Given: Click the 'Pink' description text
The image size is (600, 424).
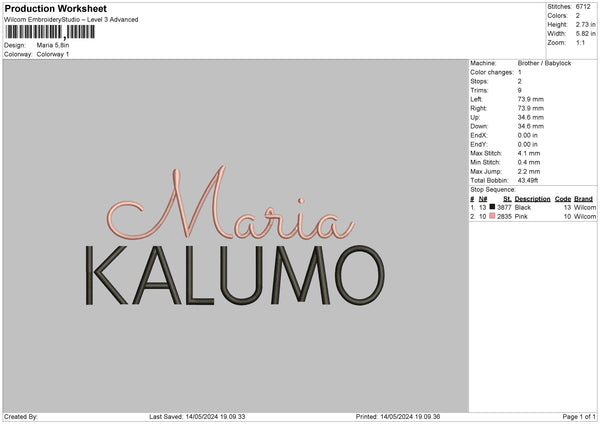Looking at the screenshot, I should [521, 217].
